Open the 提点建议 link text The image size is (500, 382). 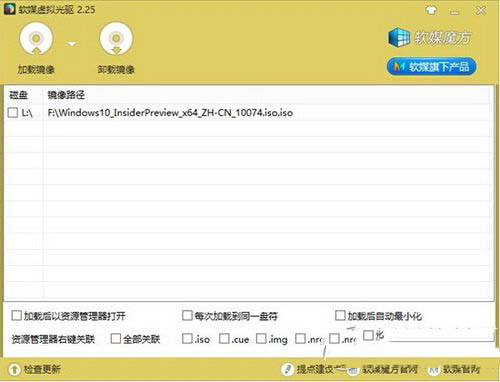[315, 369]
